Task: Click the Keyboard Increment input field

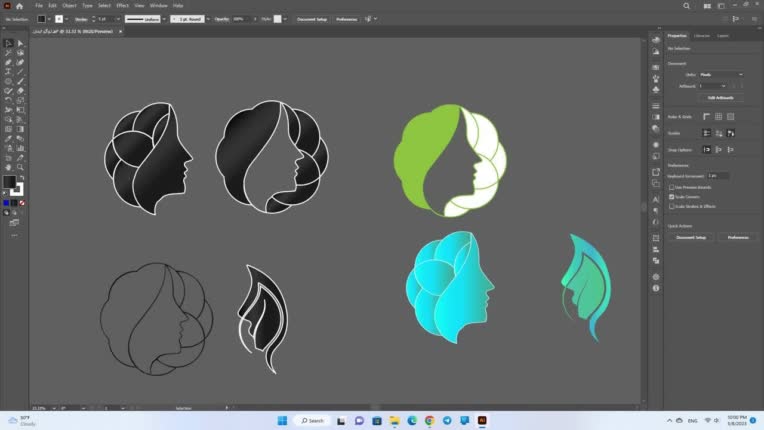Action: click(718, 176)
